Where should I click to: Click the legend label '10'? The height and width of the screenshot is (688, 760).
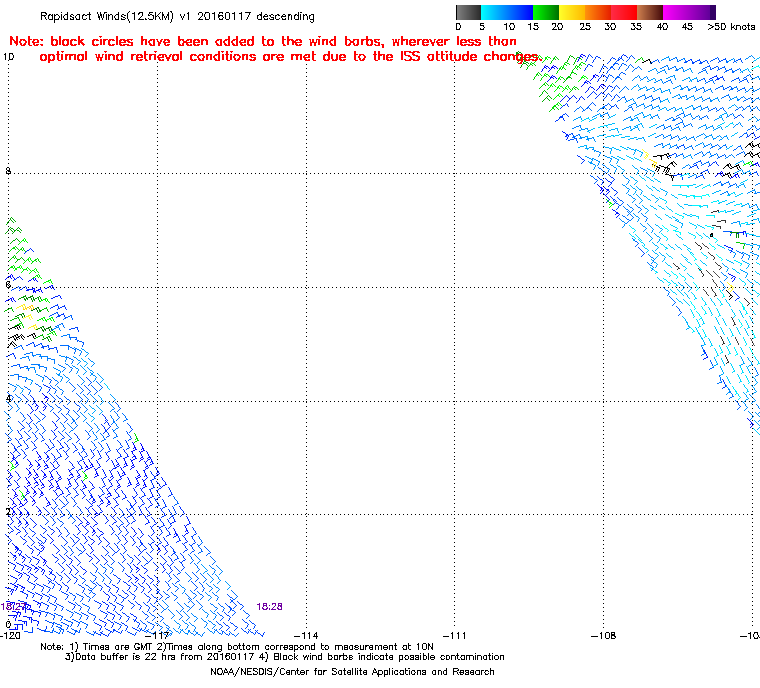(509, 27)
